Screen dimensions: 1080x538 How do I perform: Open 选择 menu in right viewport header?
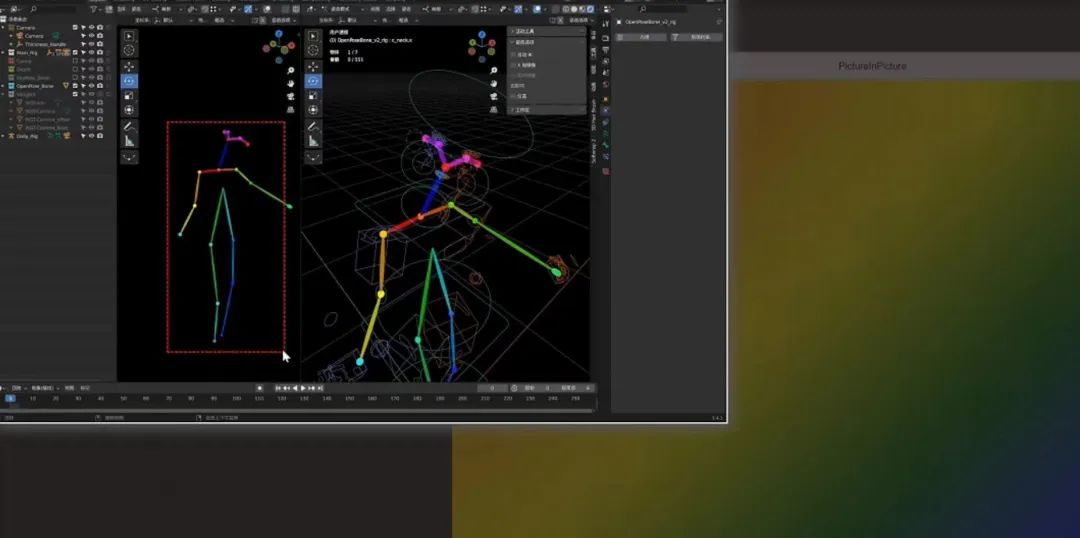(391, 10)
